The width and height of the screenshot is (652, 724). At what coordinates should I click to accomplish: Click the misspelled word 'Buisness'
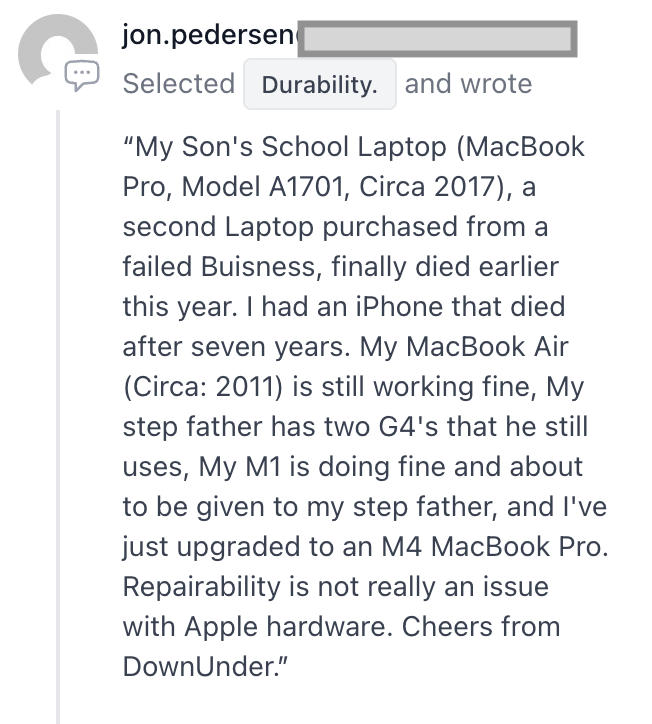259,267
